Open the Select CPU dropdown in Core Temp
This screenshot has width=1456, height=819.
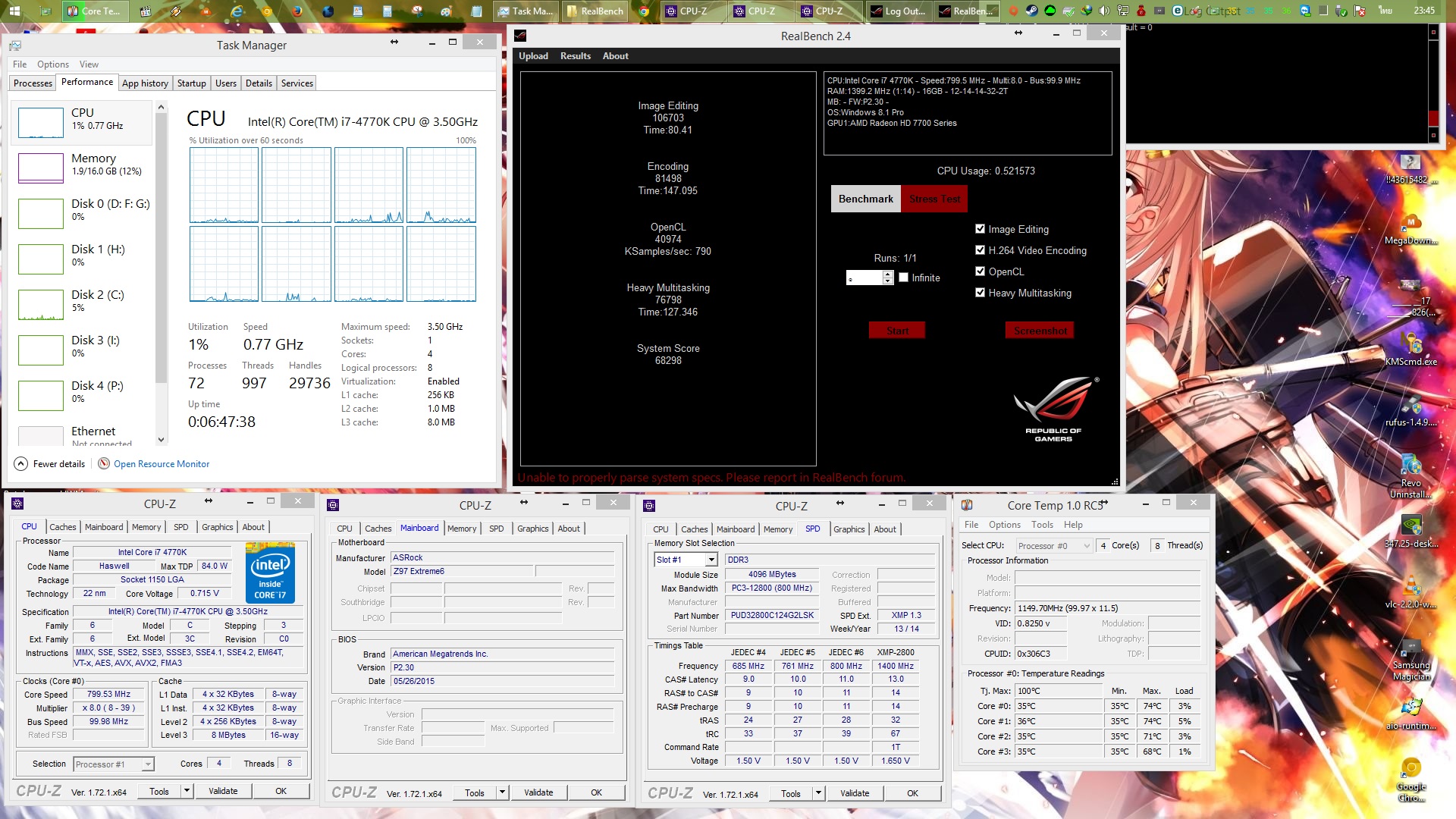[x=1054, y=545]
